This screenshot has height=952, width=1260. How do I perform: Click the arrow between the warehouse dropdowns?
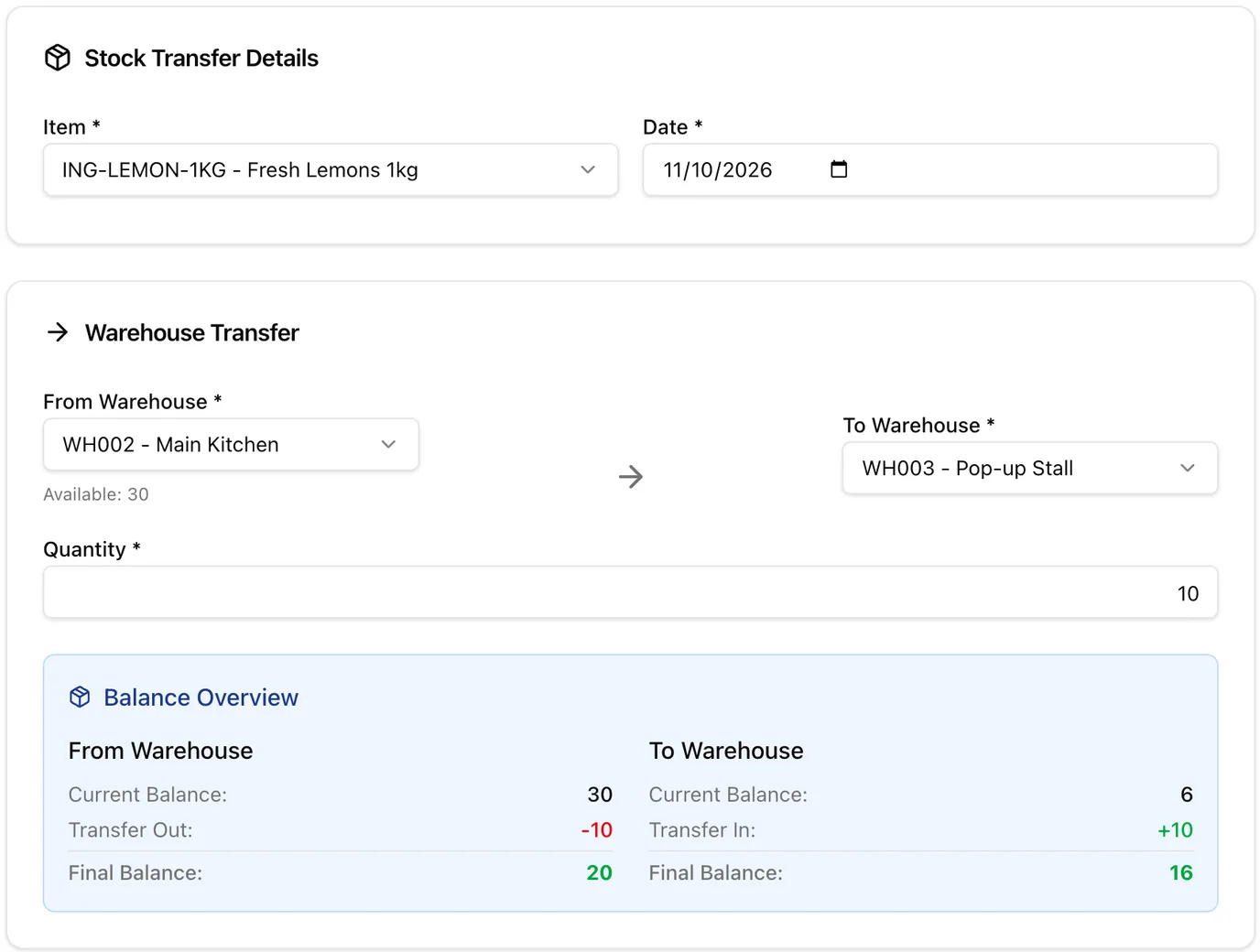(631, 476)
